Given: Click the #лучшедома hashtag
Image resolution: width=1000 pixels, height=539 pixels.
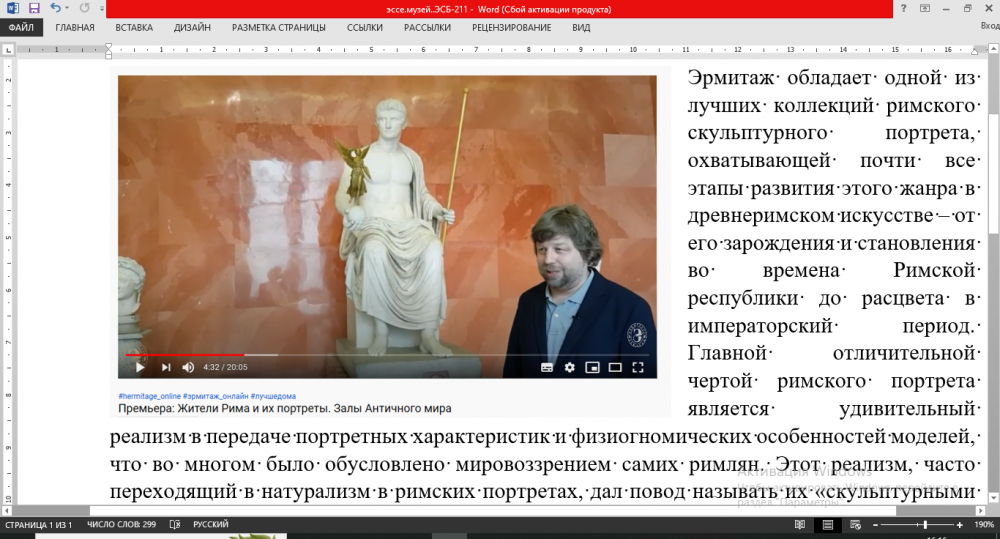Looking at the screenshot, I should (273, 396).
